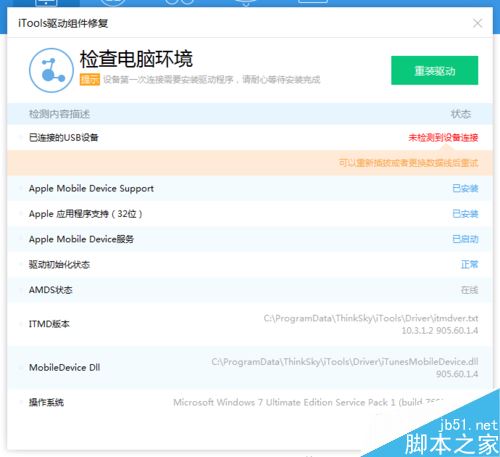Select the 已连接的USB设备 row label
The height and width of the screenshot is (457, 500).
[x=64, y=138]
